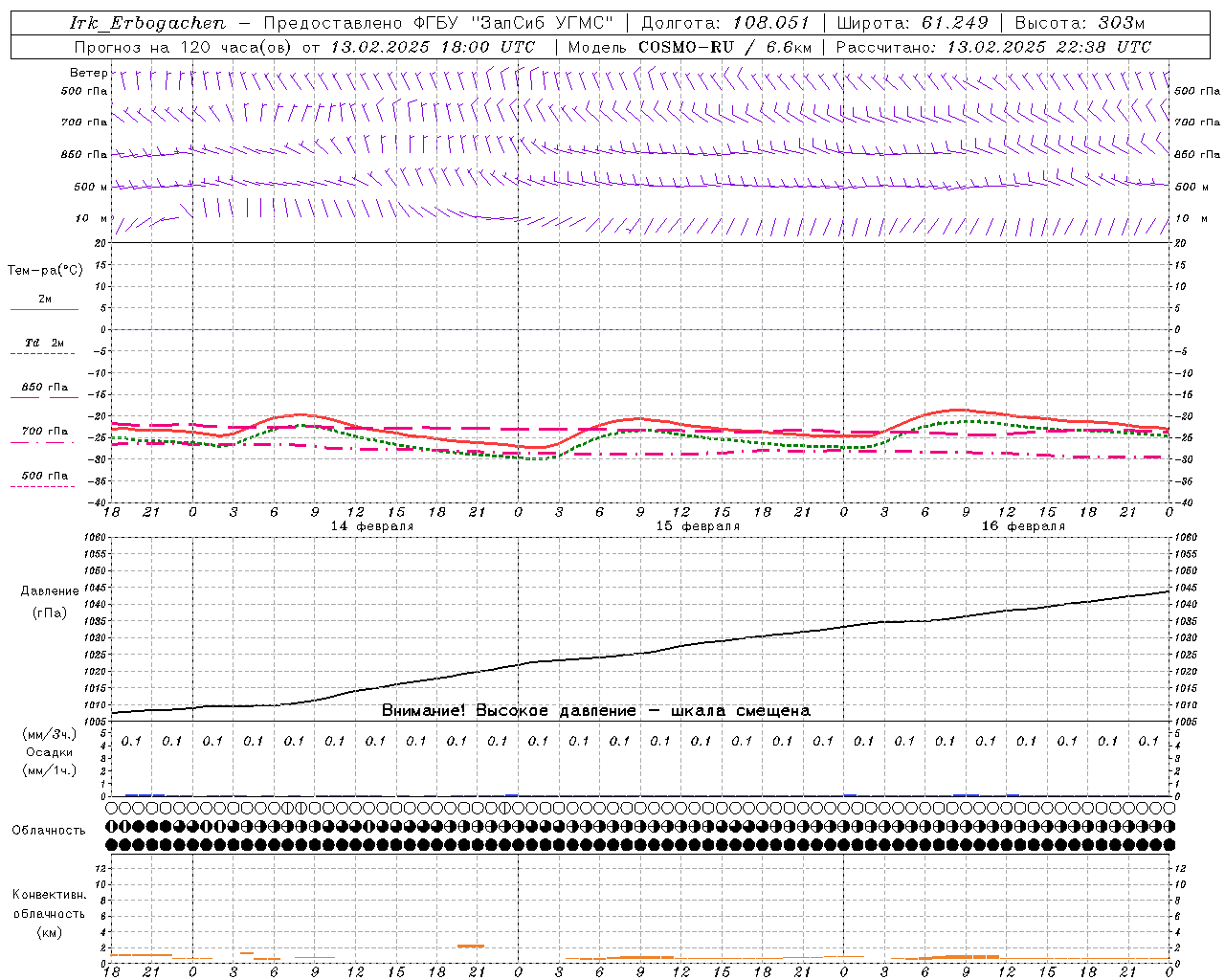Select the Облачность cloud cover label
Image resolution: width=1225 pixels, height=980 pixels.
coord(49,830)
